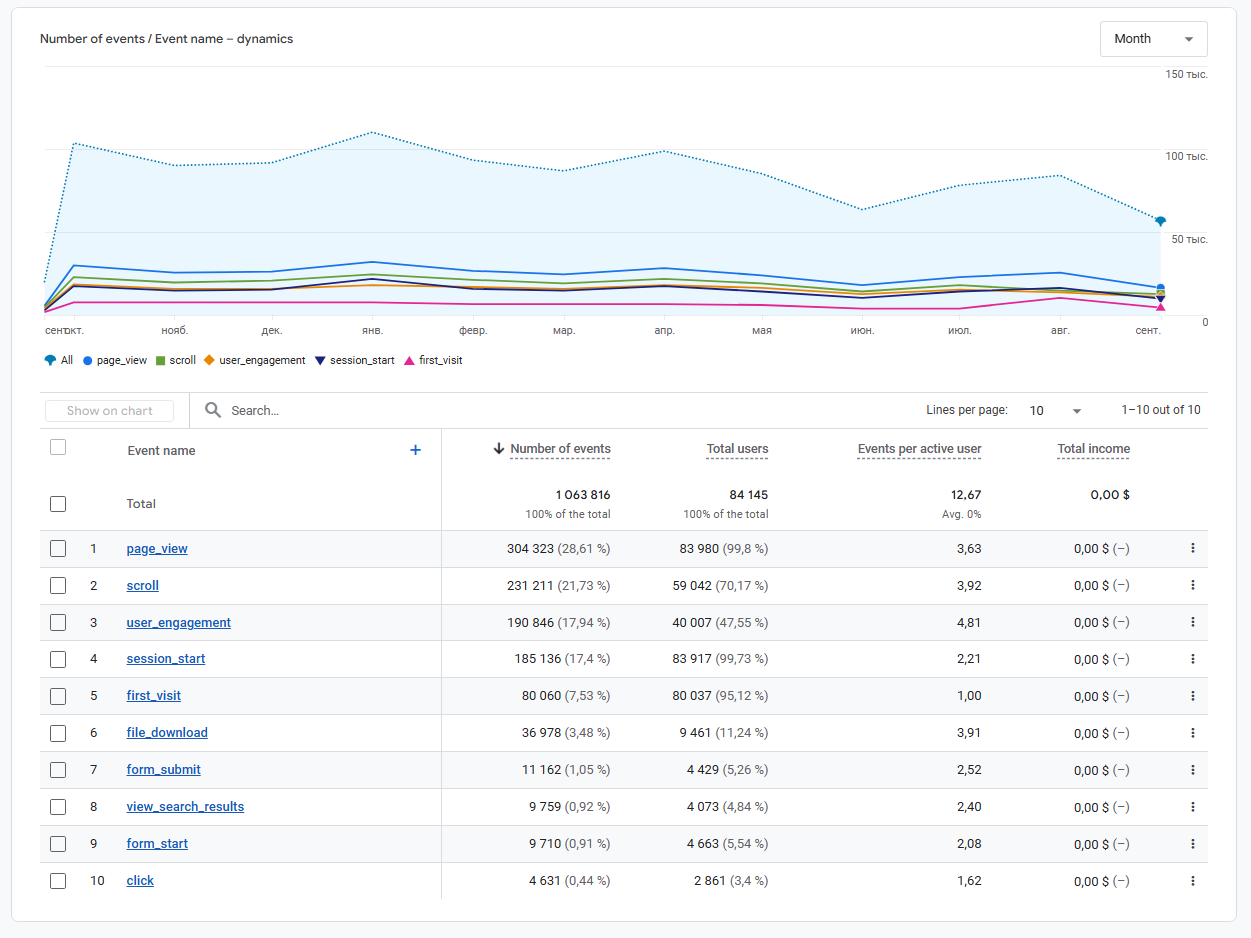
Task: Open the view_search_results event link
Action: (x=185, y=807)
